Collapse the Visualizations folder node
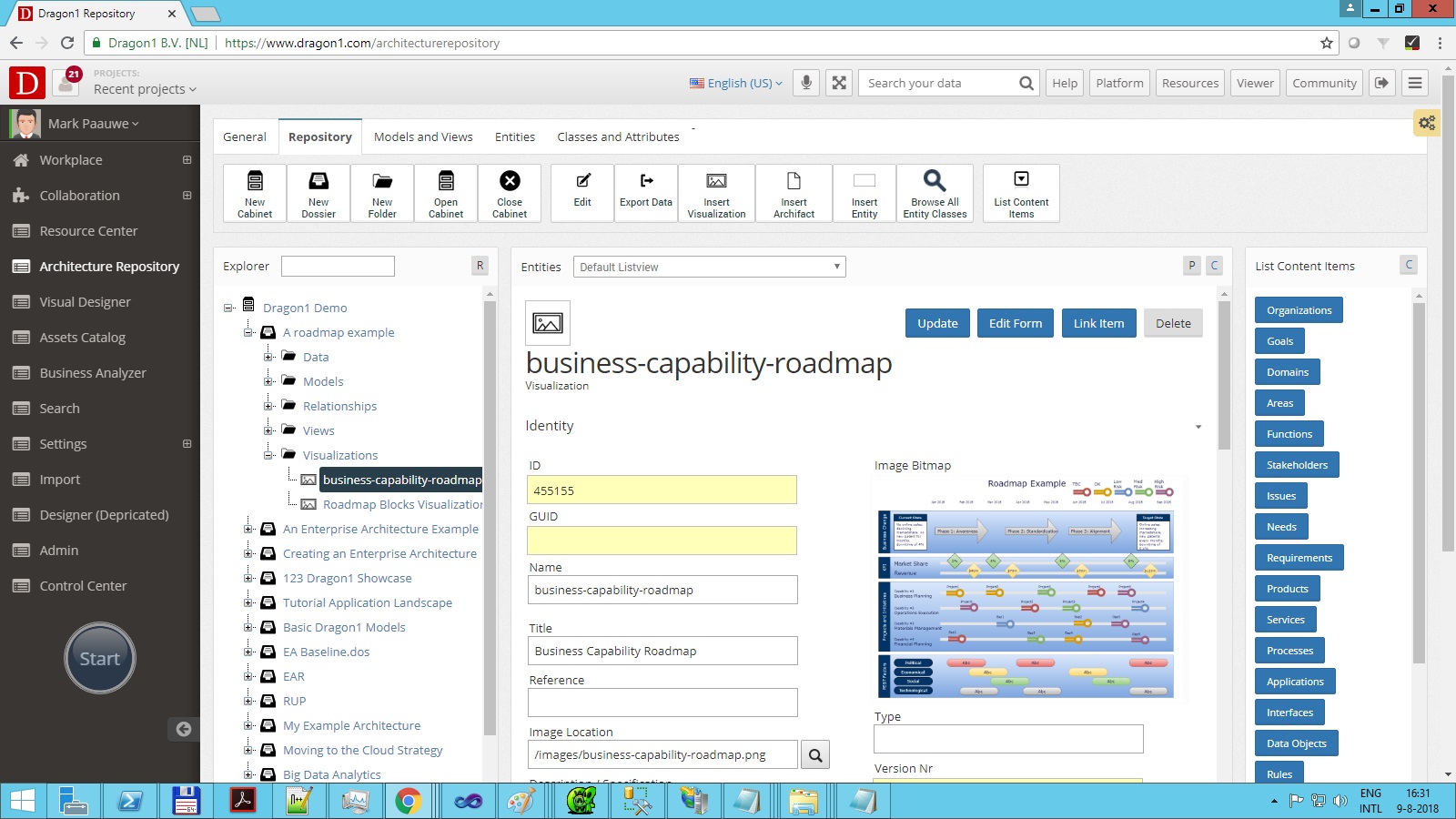The height and width of the screenshot is (819, 1456). click(268, 455)
